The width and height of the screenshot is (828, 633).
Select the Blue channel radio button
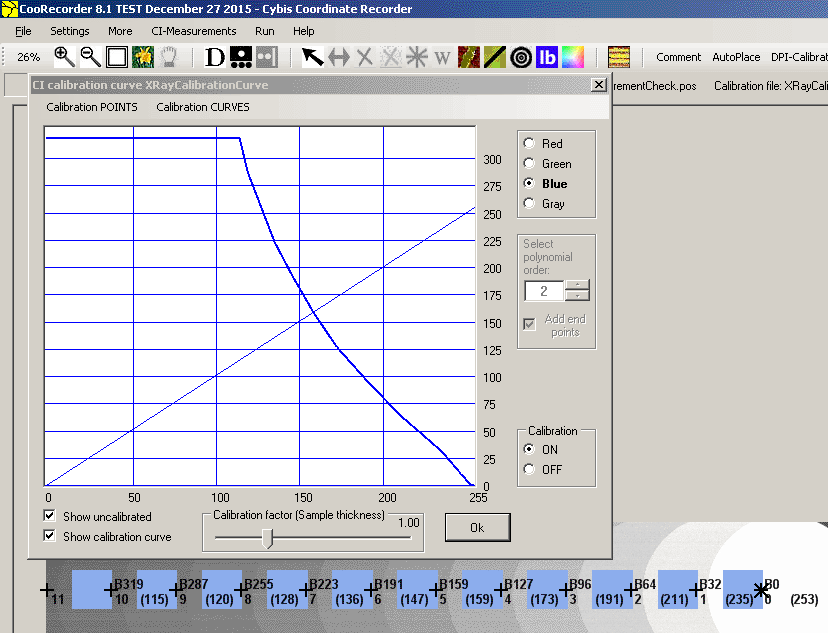[529, 183]
